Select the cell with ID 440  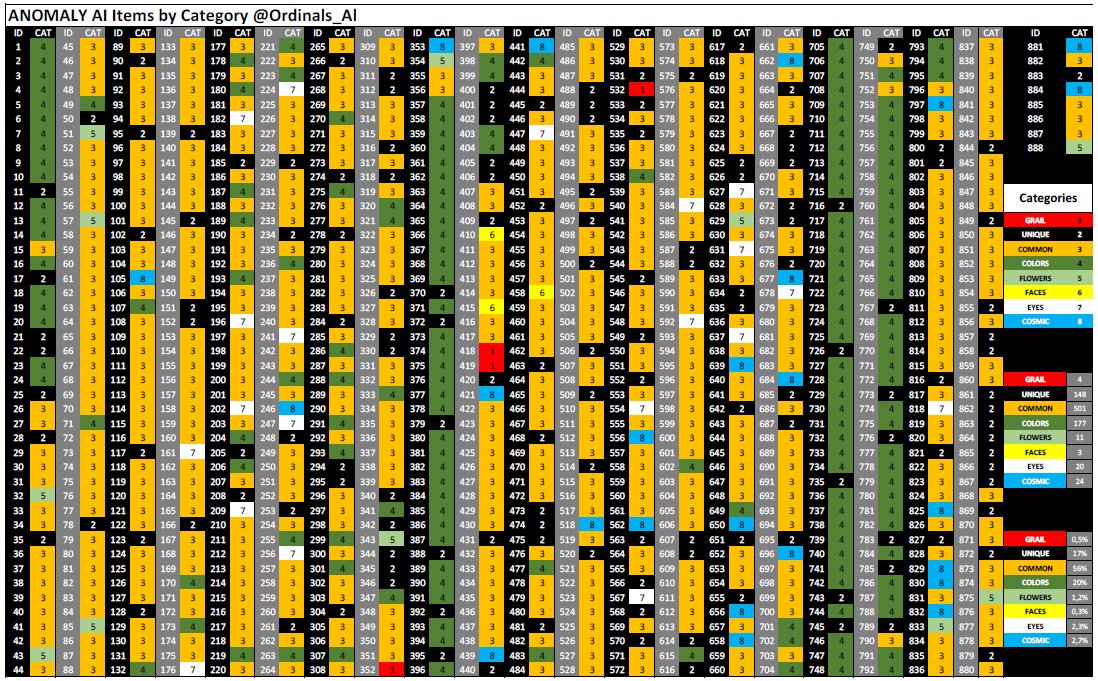coord(463,668)
